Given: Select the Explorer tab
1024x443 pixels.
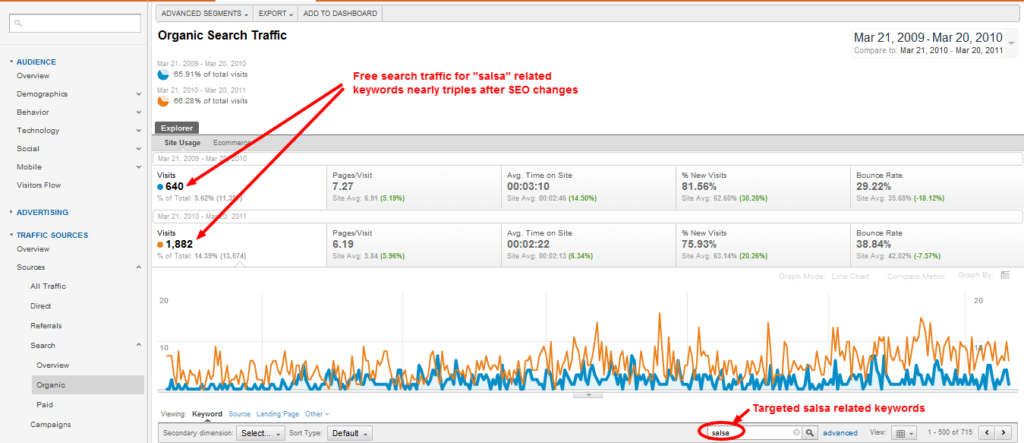Looking at the screenshot, I should tap(178, 128).
